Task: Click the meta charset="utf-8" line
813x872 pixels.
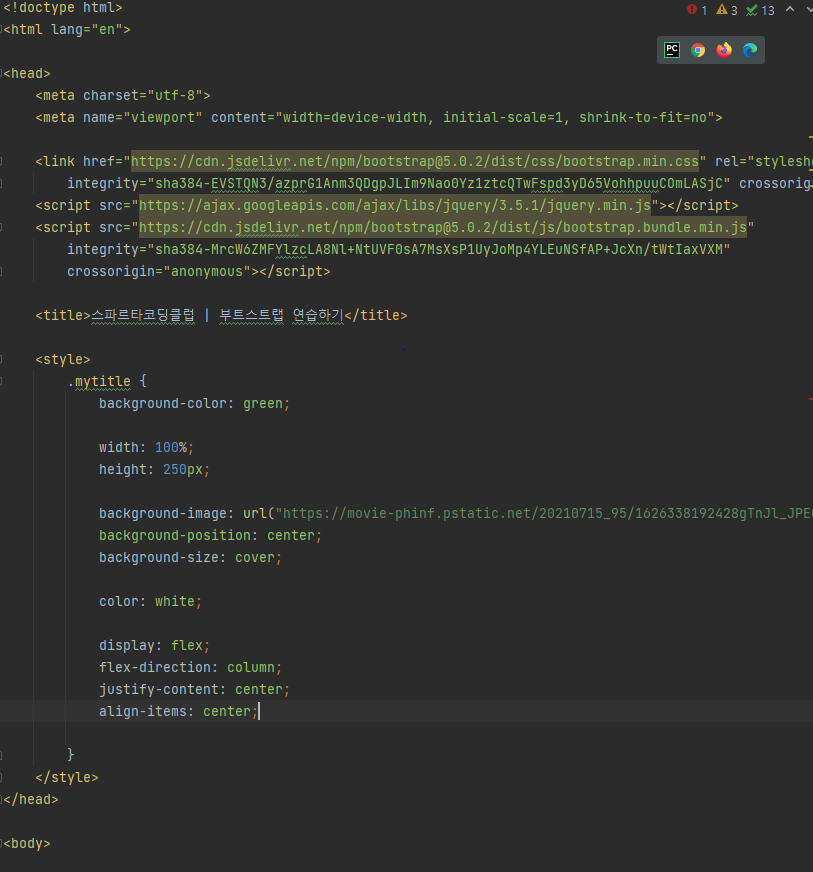Action: [x=123, y=96]
